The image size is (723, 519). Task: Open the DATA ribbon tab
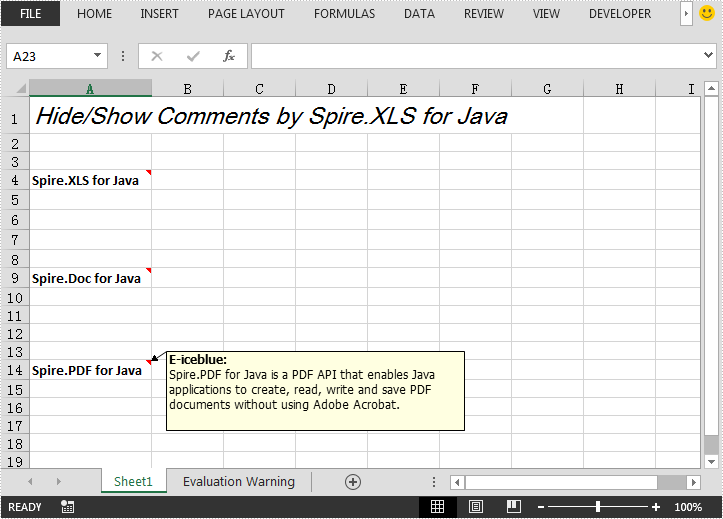pyautogui.click(x=419, y=14)
